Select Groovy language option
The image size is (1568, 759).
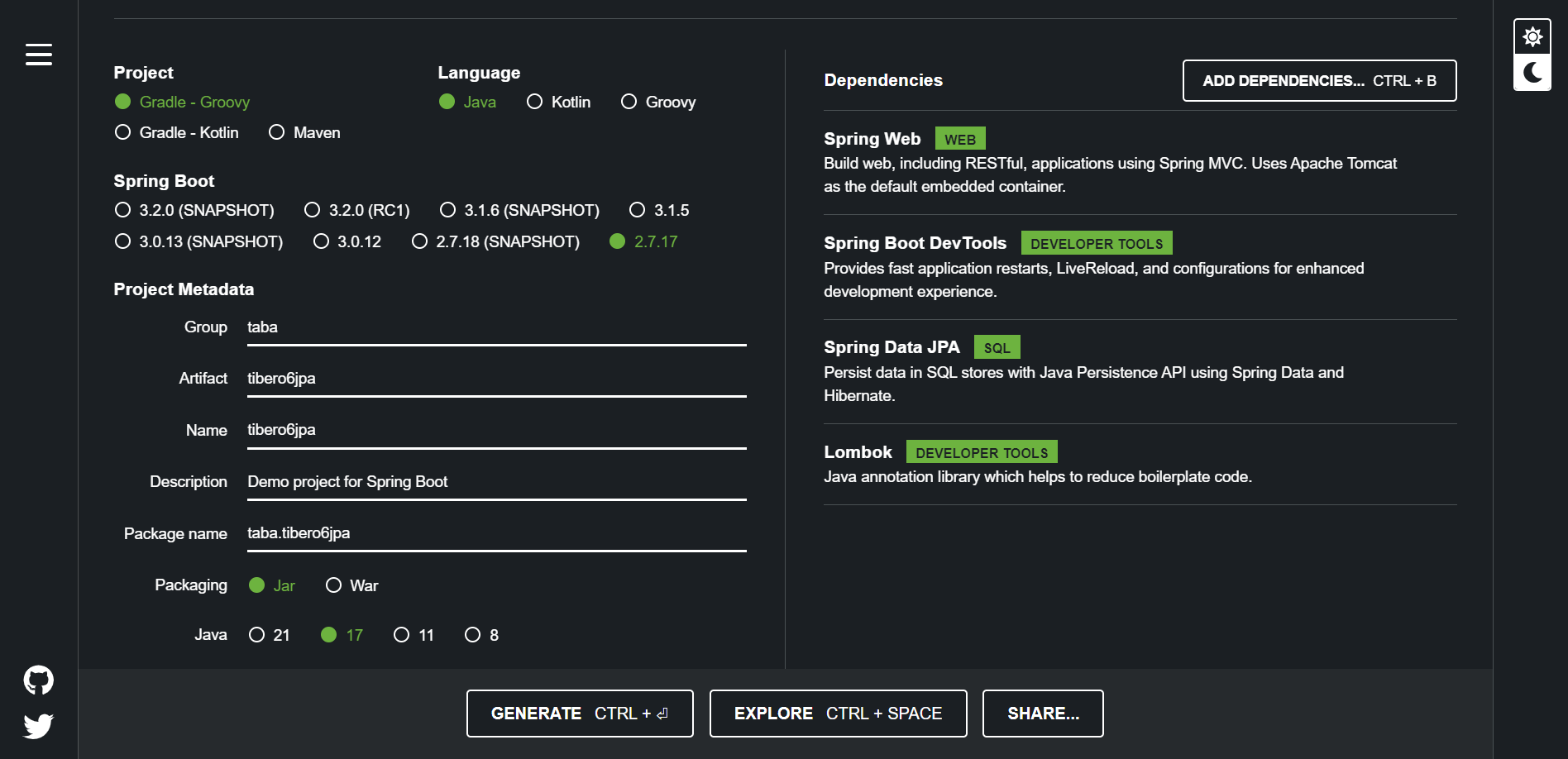pyautogui.click(x=658, y=102)
